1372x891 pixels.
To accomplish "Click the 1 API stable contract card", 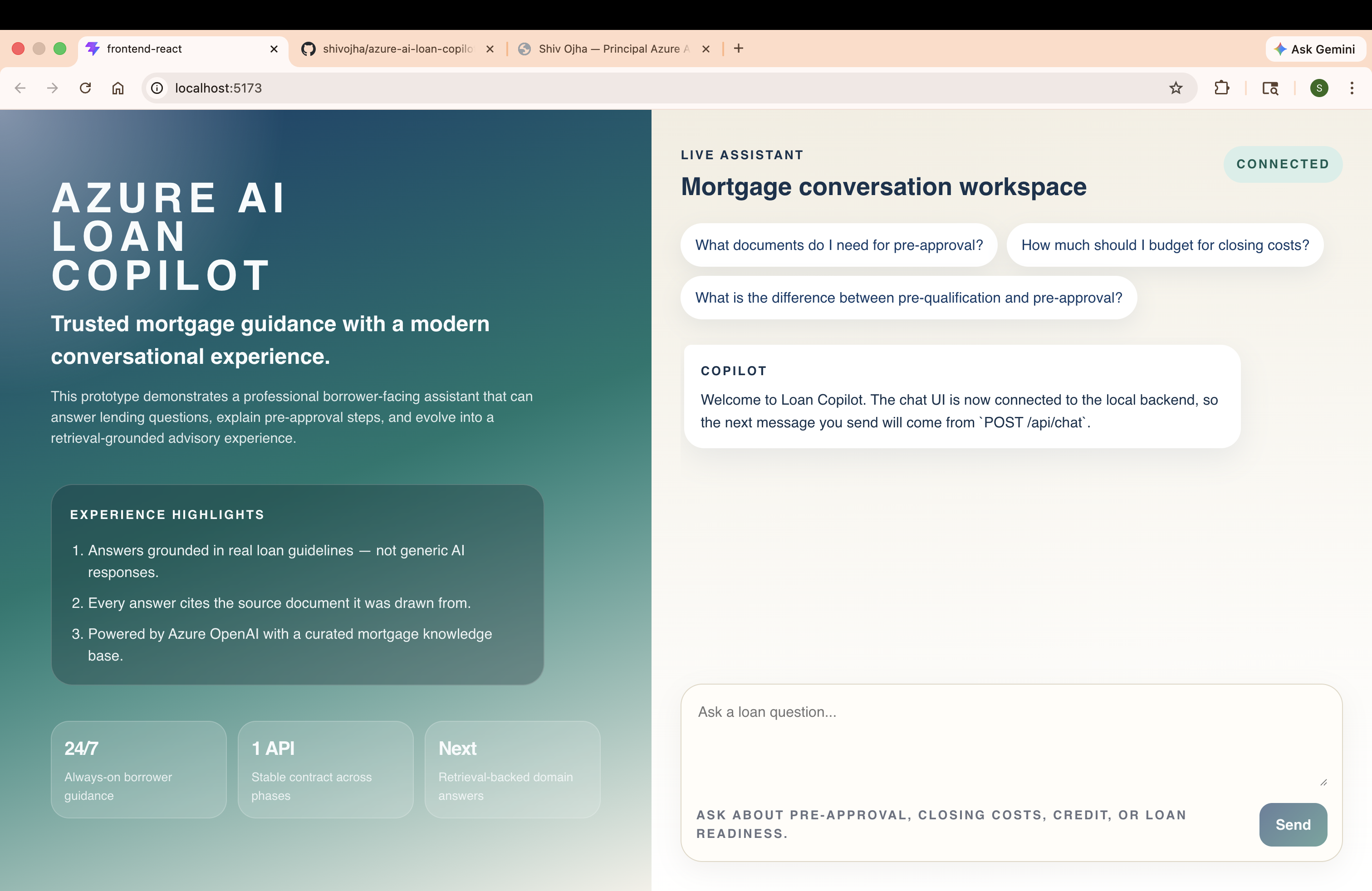I will (326, 769).
